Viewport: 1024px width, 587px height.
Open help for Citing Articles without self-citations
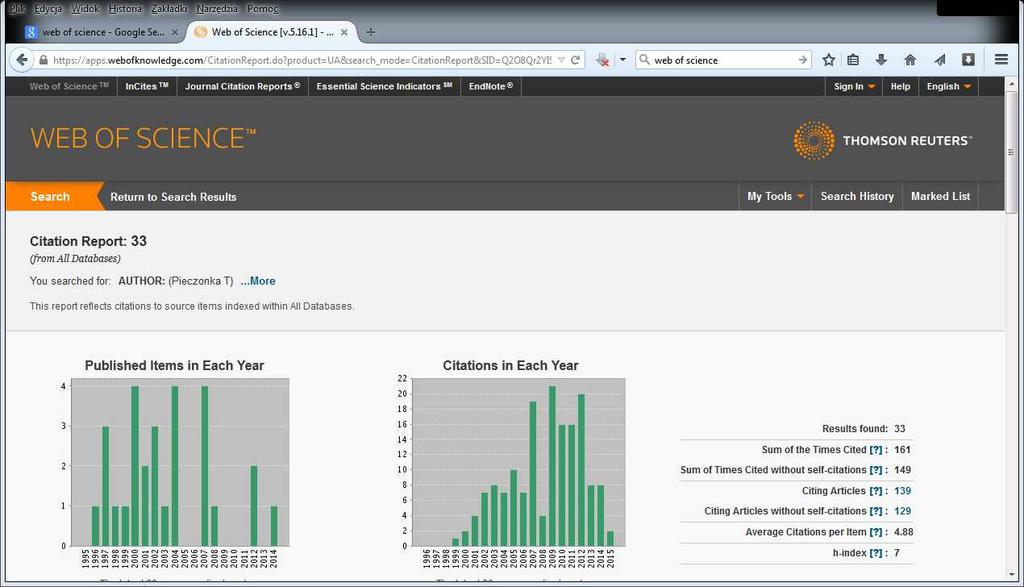tap(876, 511)
